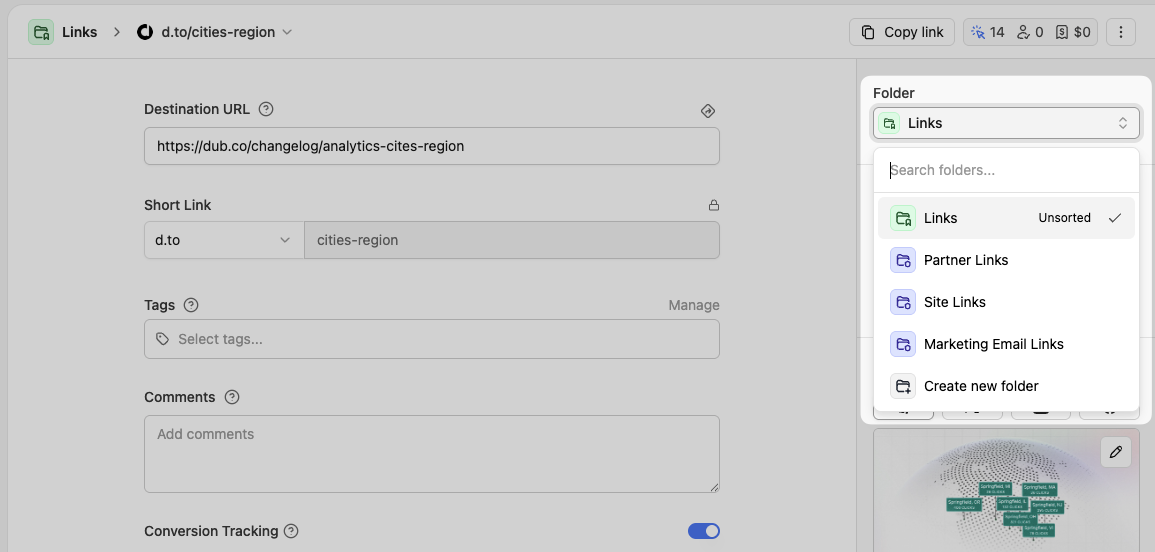
Task: Click the Conversion Tracking help icon
Action: 291,531
